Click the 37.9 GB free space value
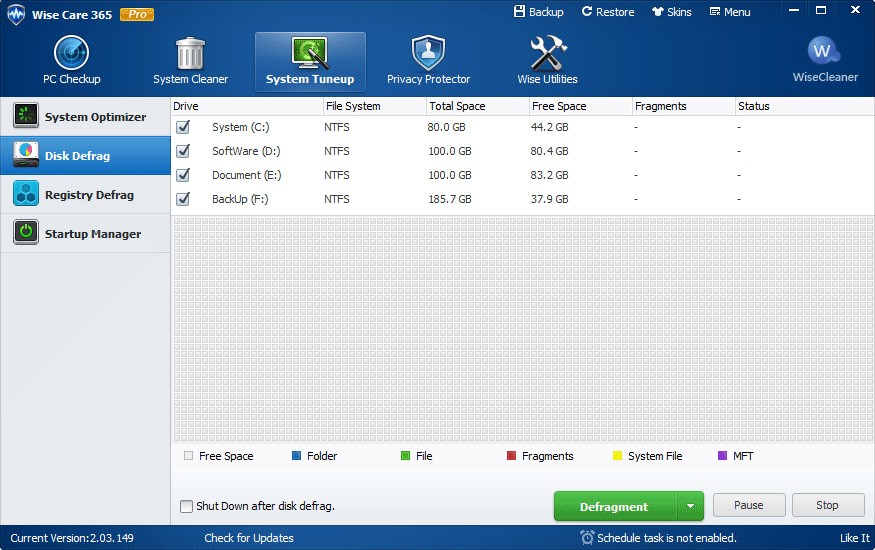This screenshot has width=875, height=550. 550,199
